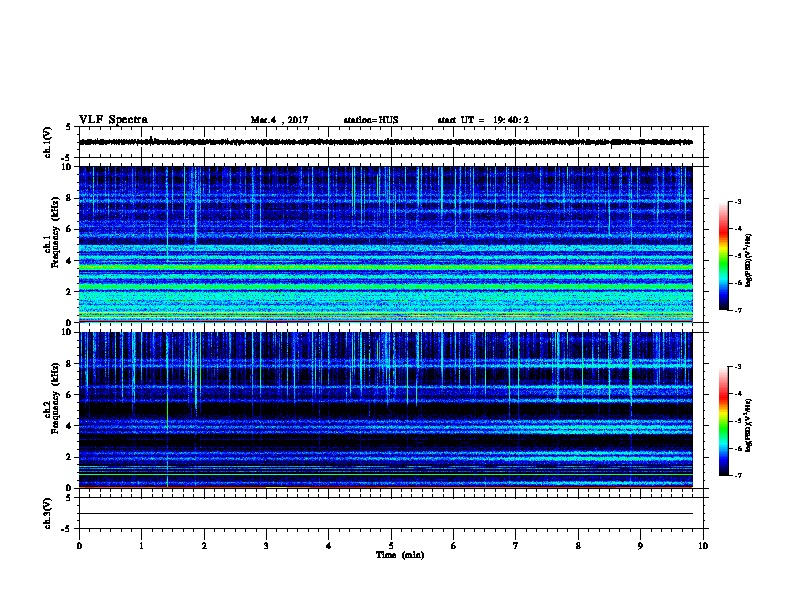792x612 pixels.
Task: Click the -3 label on ch.2 color bar
Action: (737, 367)
